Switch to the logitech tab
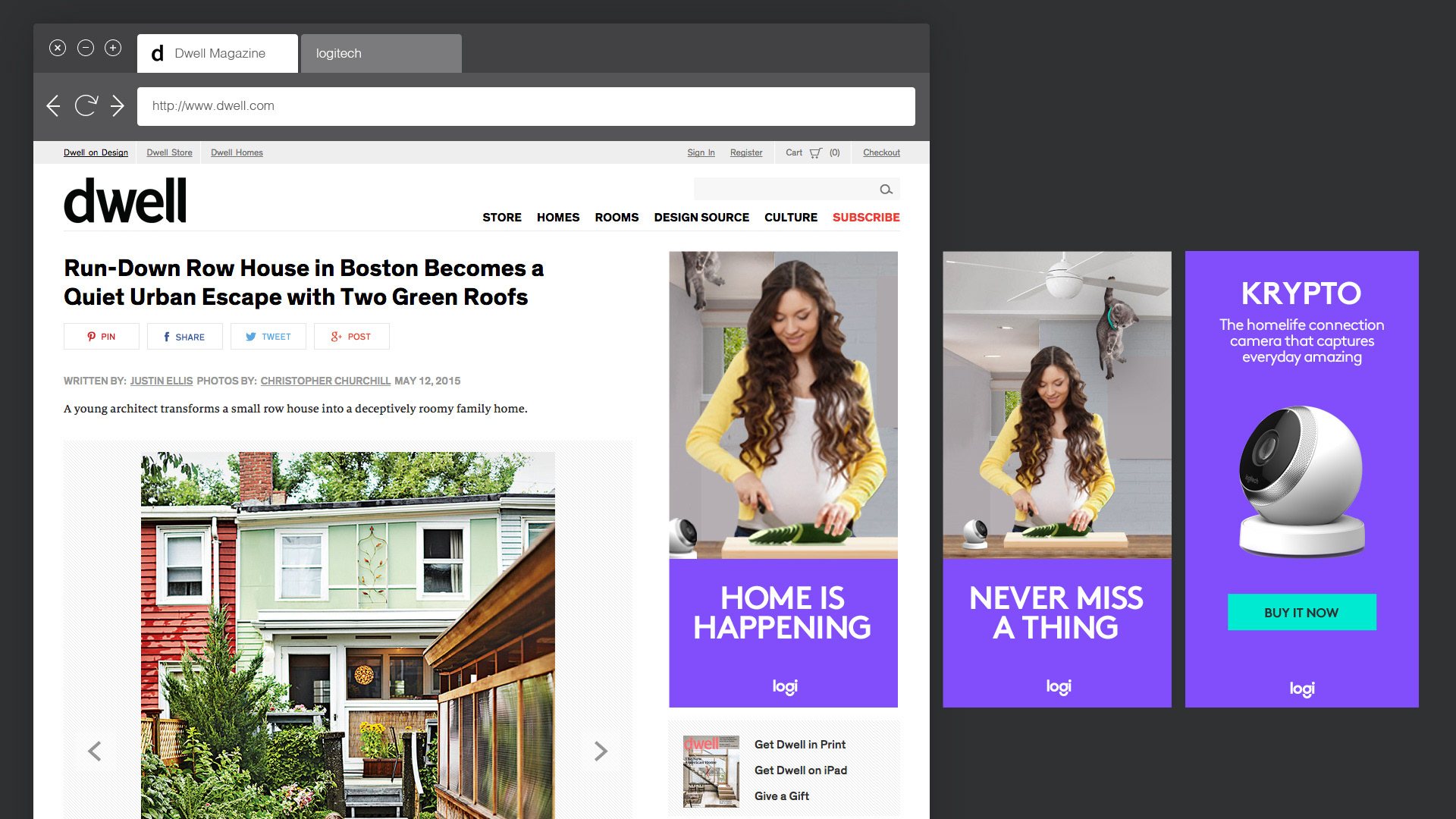Screen dimensions: 1456x819 (381, 54)
